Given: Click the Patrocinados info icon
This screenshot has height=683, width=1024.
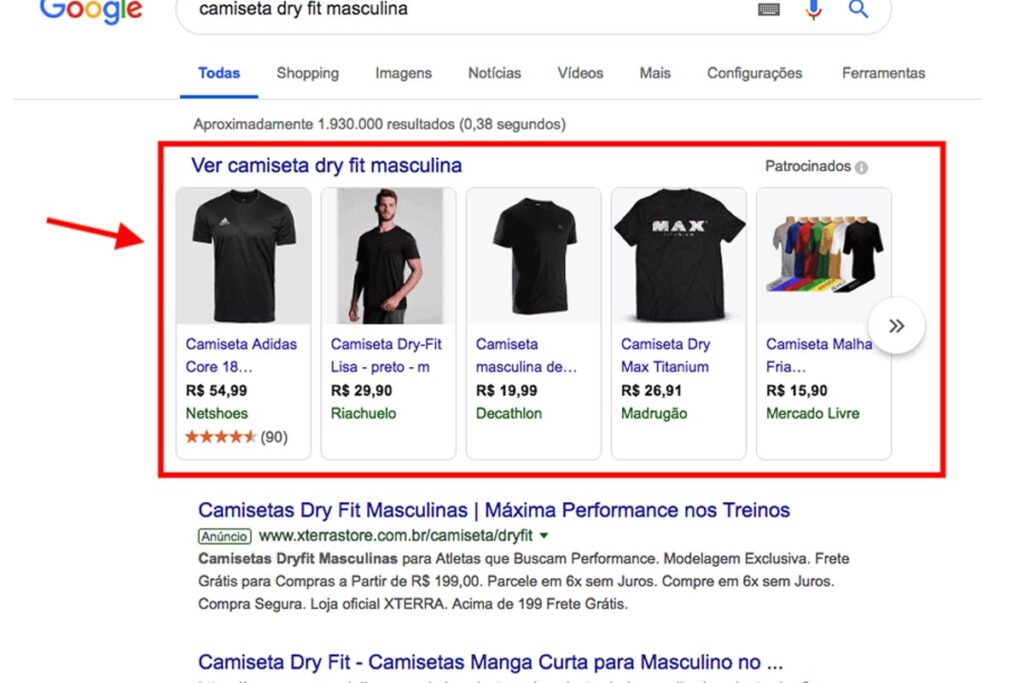Looking at the screenshot, I should coord(862,167).
